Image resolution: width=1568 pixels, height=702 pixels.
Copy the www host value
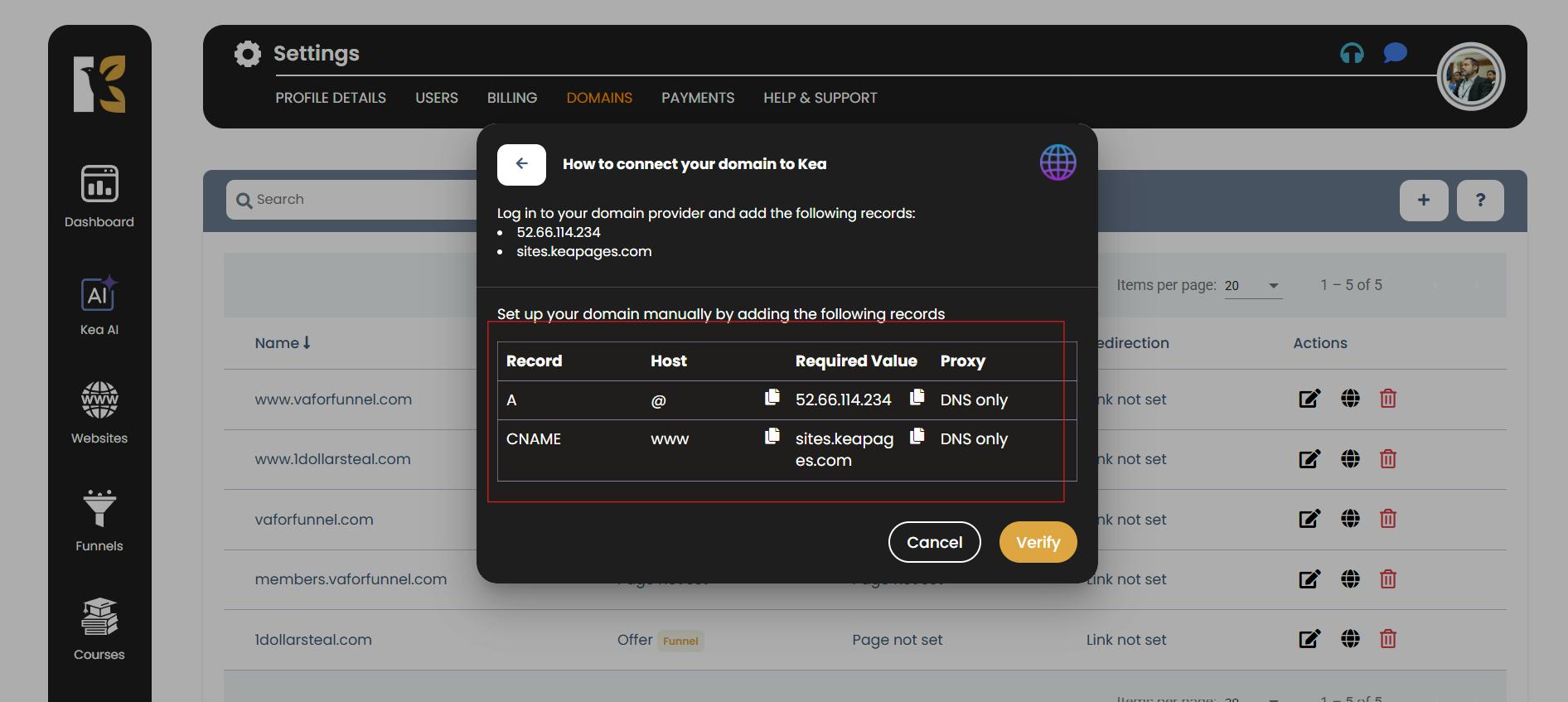(x=772, y=436)
